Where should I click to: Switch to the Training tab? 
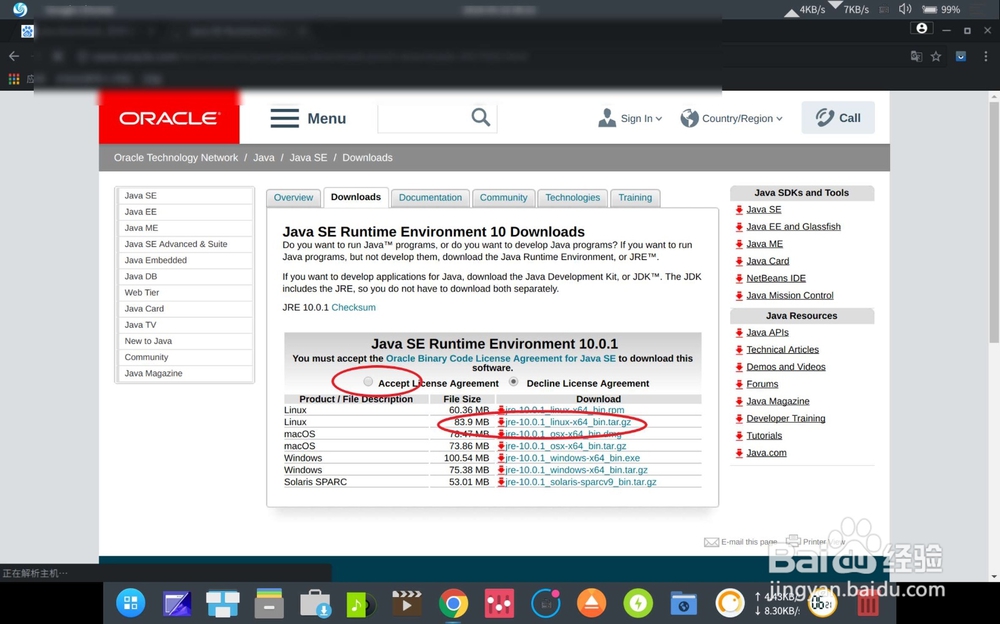635,198
